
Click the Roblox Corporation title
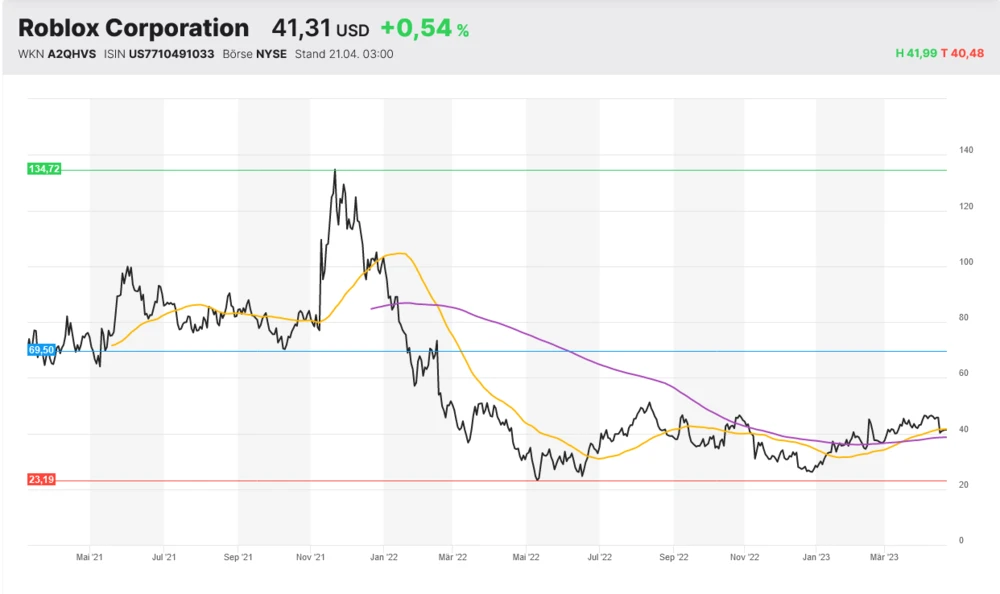point(134,29)
